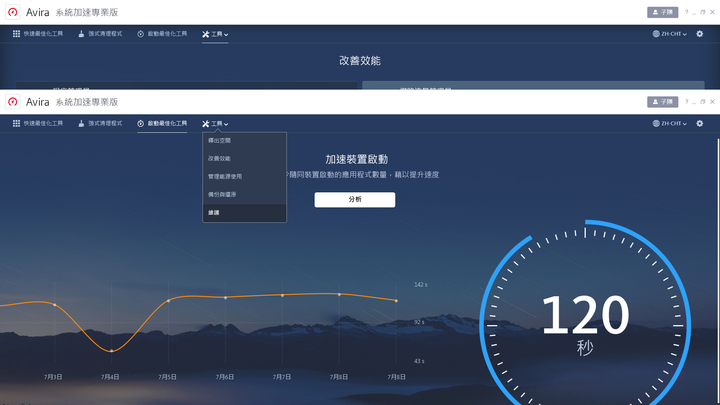Restore down the front window
The height and width of the screenshot is (405, 720).
point(703,102)
